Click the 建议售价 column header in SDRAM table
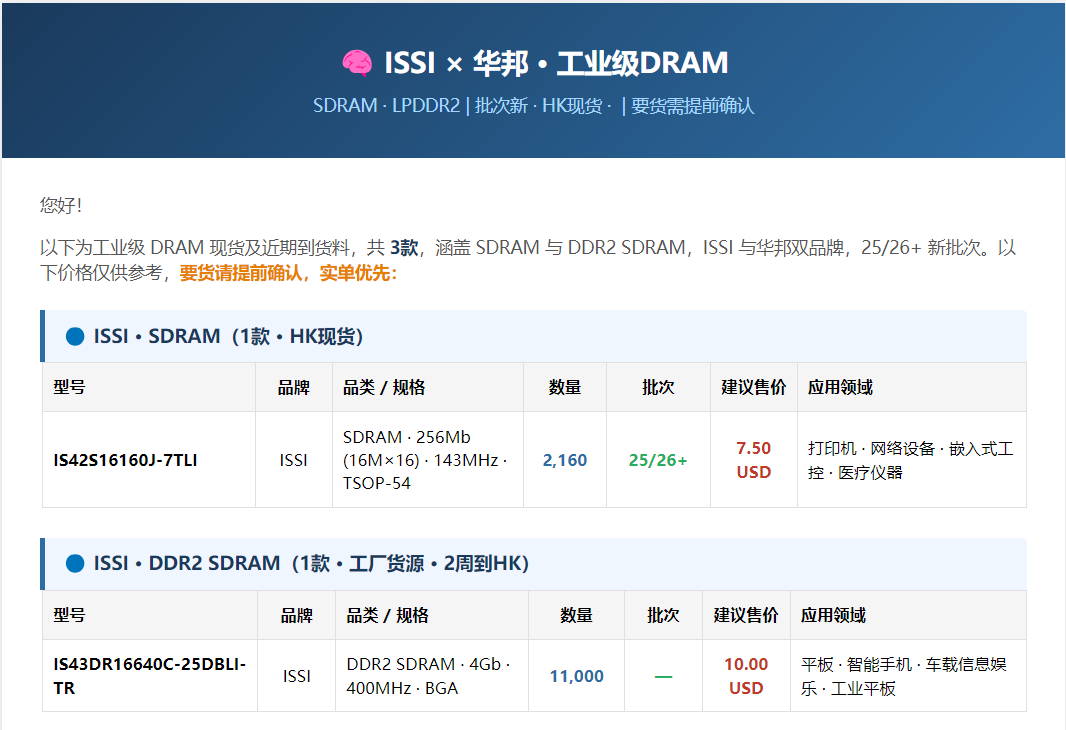 pos(753,387)
